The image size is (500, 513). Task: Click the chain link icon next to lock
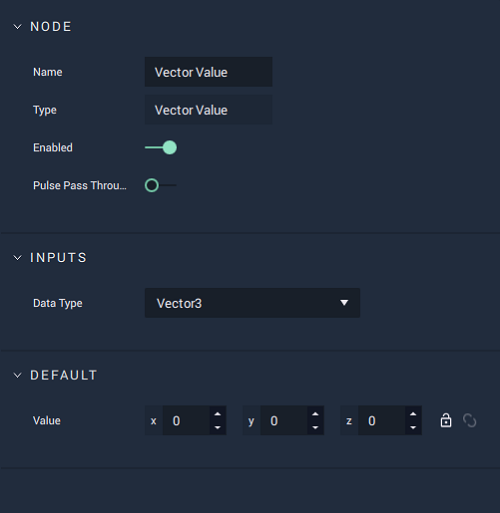(469, 420)
